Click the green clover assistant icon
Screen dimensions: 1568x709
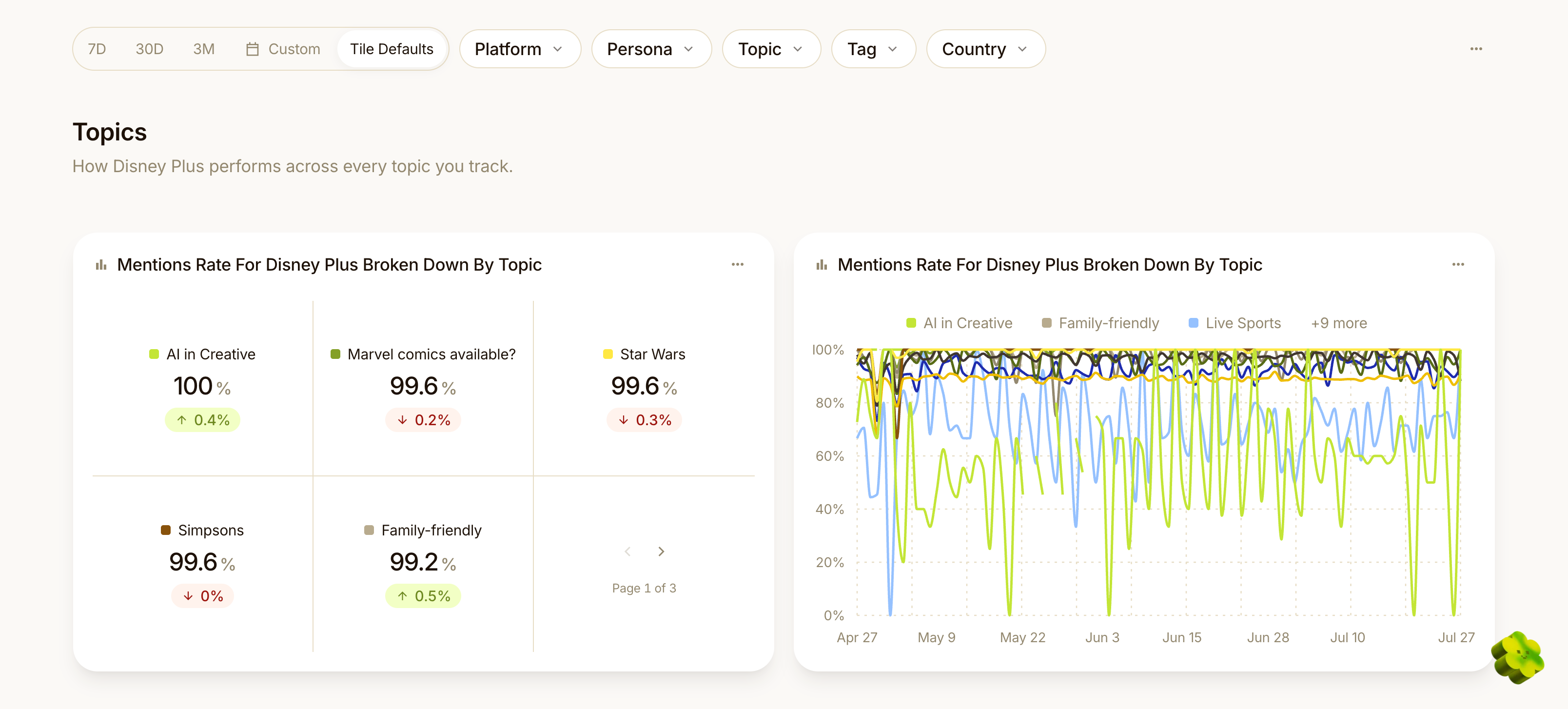tap(1517, 657)
